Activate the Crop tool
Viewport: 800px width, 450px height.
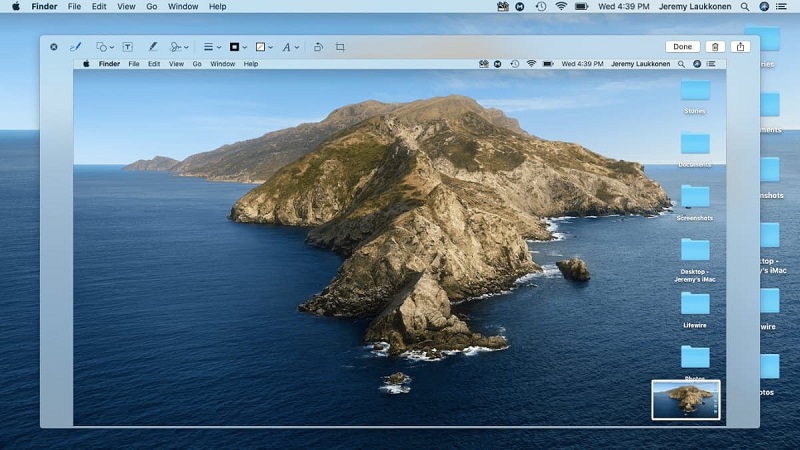[340, 47]
